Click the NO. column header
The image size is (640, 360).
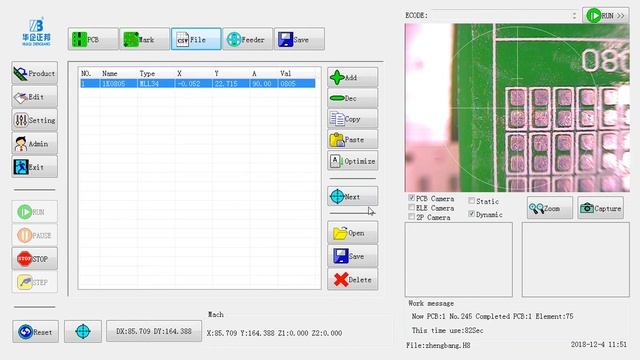point(86,73)
